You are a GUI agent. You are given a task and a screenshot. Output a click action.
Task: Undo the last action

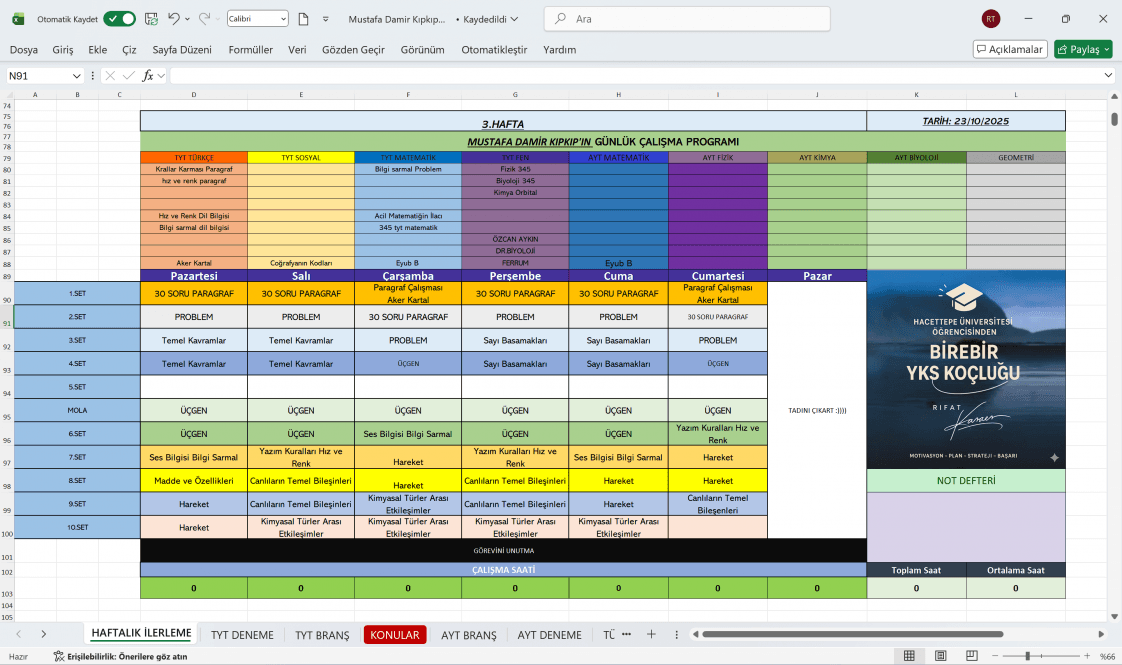(x=173, y=19)
